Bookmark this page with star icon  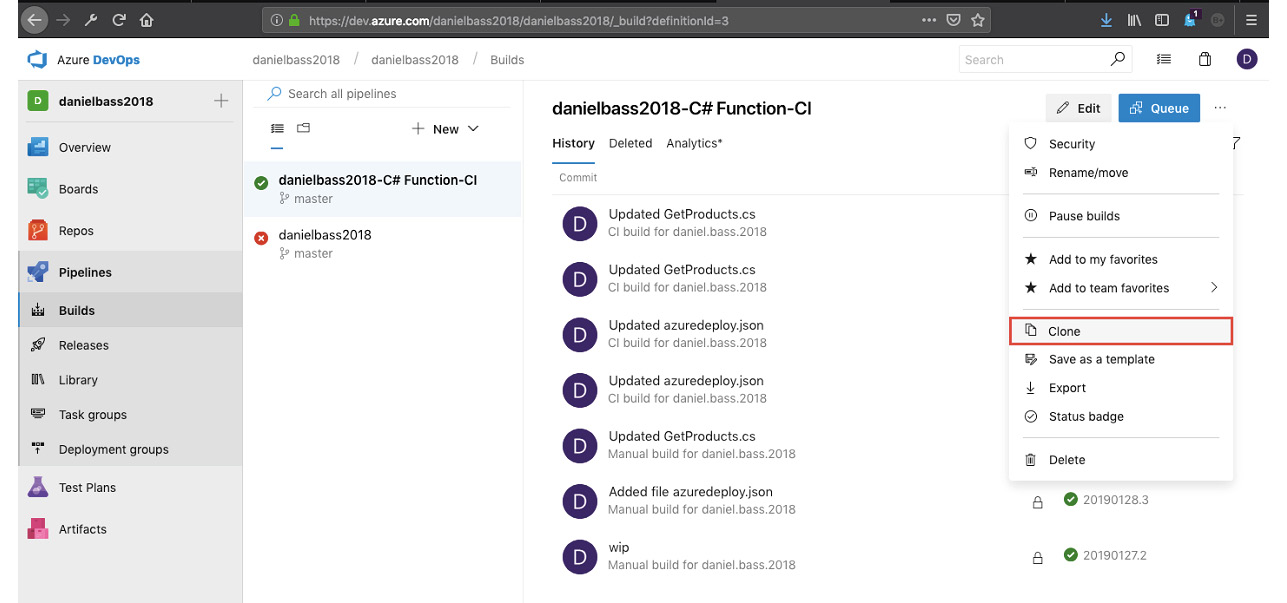coord(978,19)
